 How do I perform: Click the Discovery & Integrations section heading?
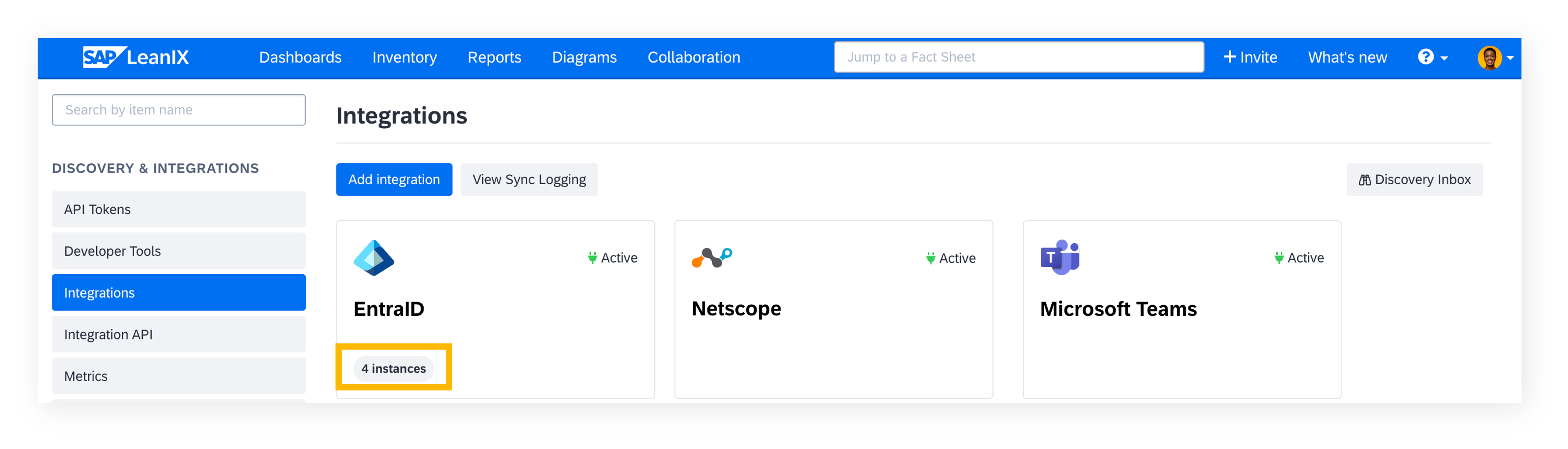pyautogui.click(x=155, y=168)
